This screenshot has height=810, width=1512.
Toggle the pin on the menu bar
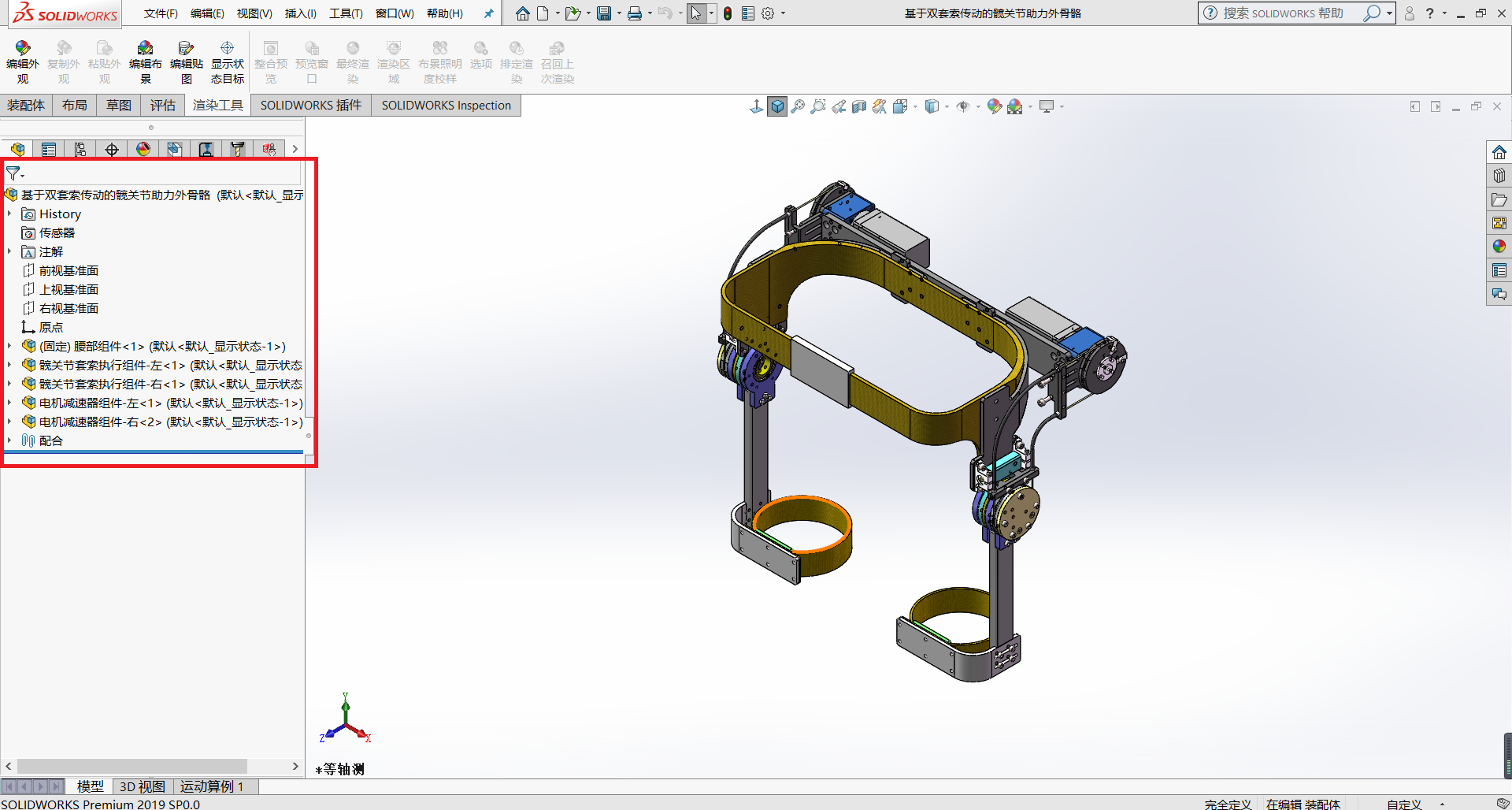tap(488, 13)
